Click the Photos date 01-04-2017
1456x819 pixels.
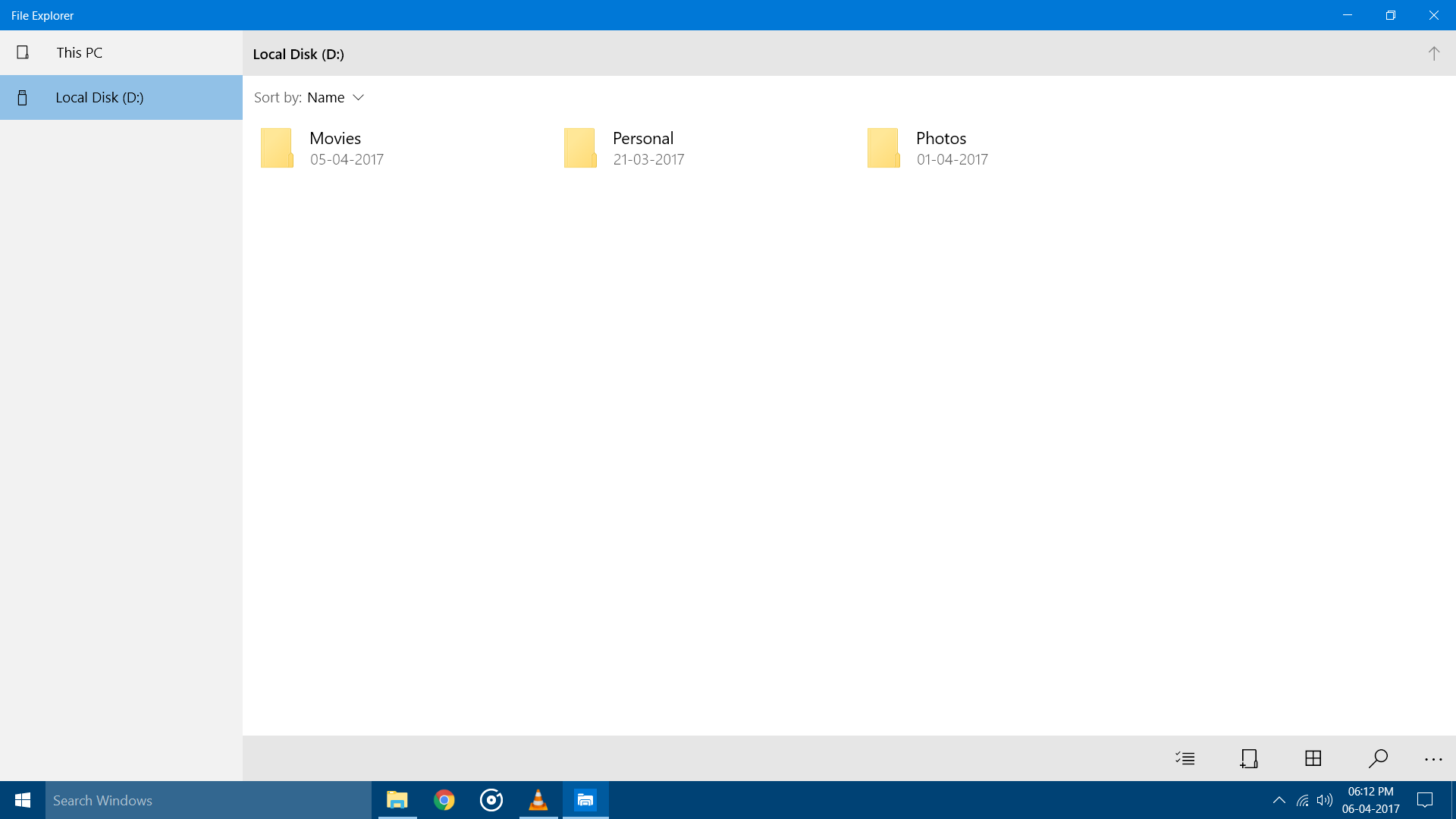click(952, 159)
